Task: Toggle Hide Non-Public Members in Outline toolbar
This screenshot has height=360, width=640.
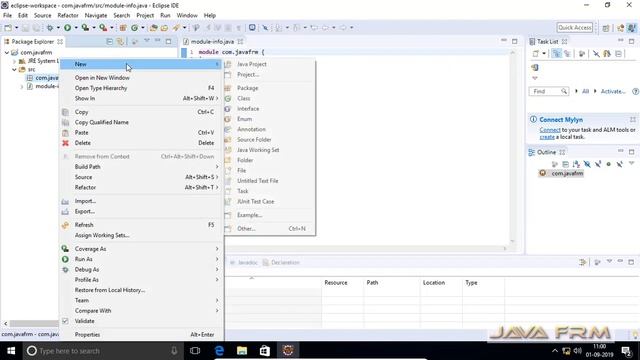Action: point(609,164)
